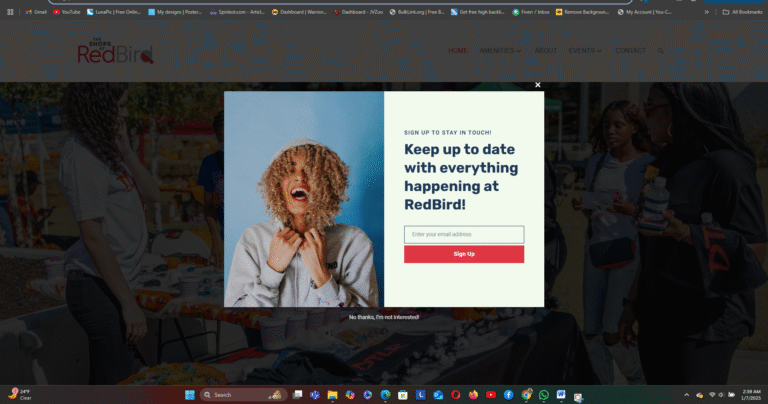The height and width of the screenshot is (404, 768).
Task: Open Microsoft Word from the taskbar
Action: (x=561, y=395)
